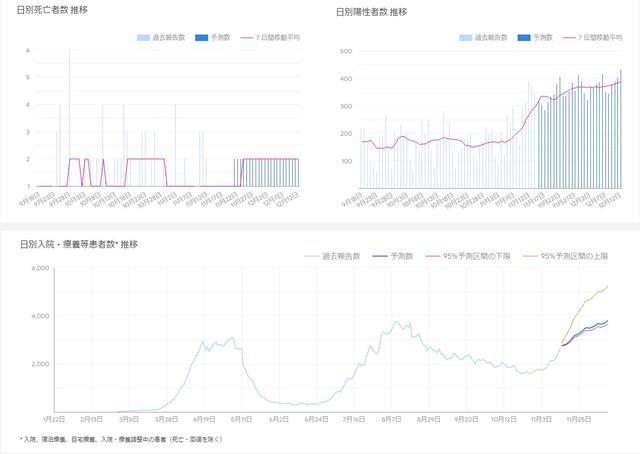The image size is (640, 454).
Task: Toggle 予測数 legend in 日別陽性者数 chart
Action: click(x=535, y=38)
